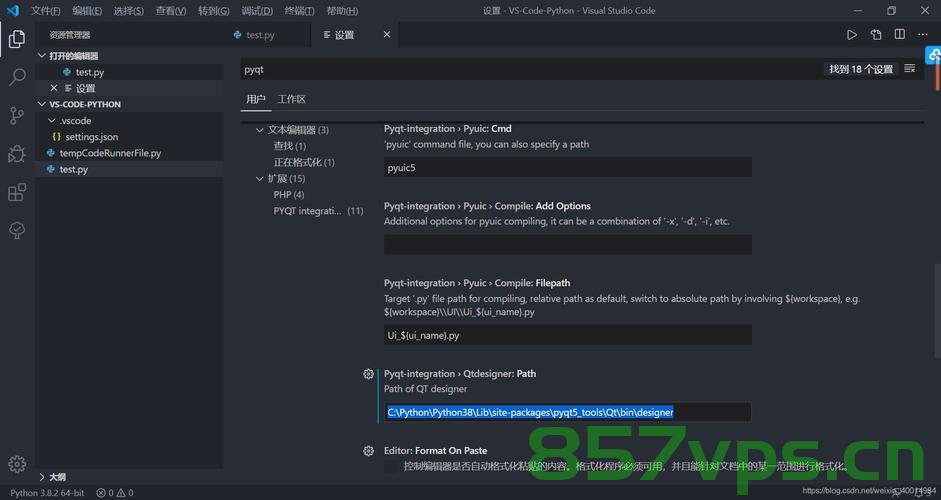Collapse the VS-CODE-PYTHON folder section
Viewport: 941px width, 500px height.
(42, 104)
